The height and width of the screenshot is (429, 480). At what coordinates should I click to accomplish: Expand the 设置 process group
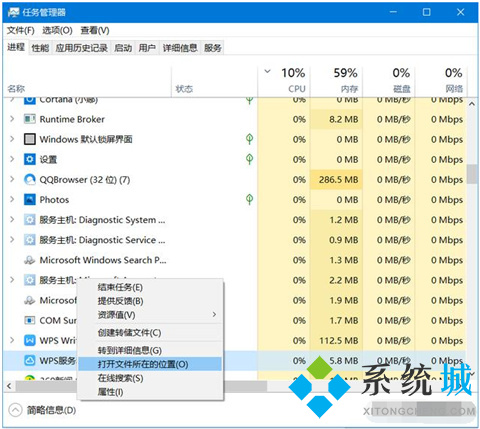[12, 159]
